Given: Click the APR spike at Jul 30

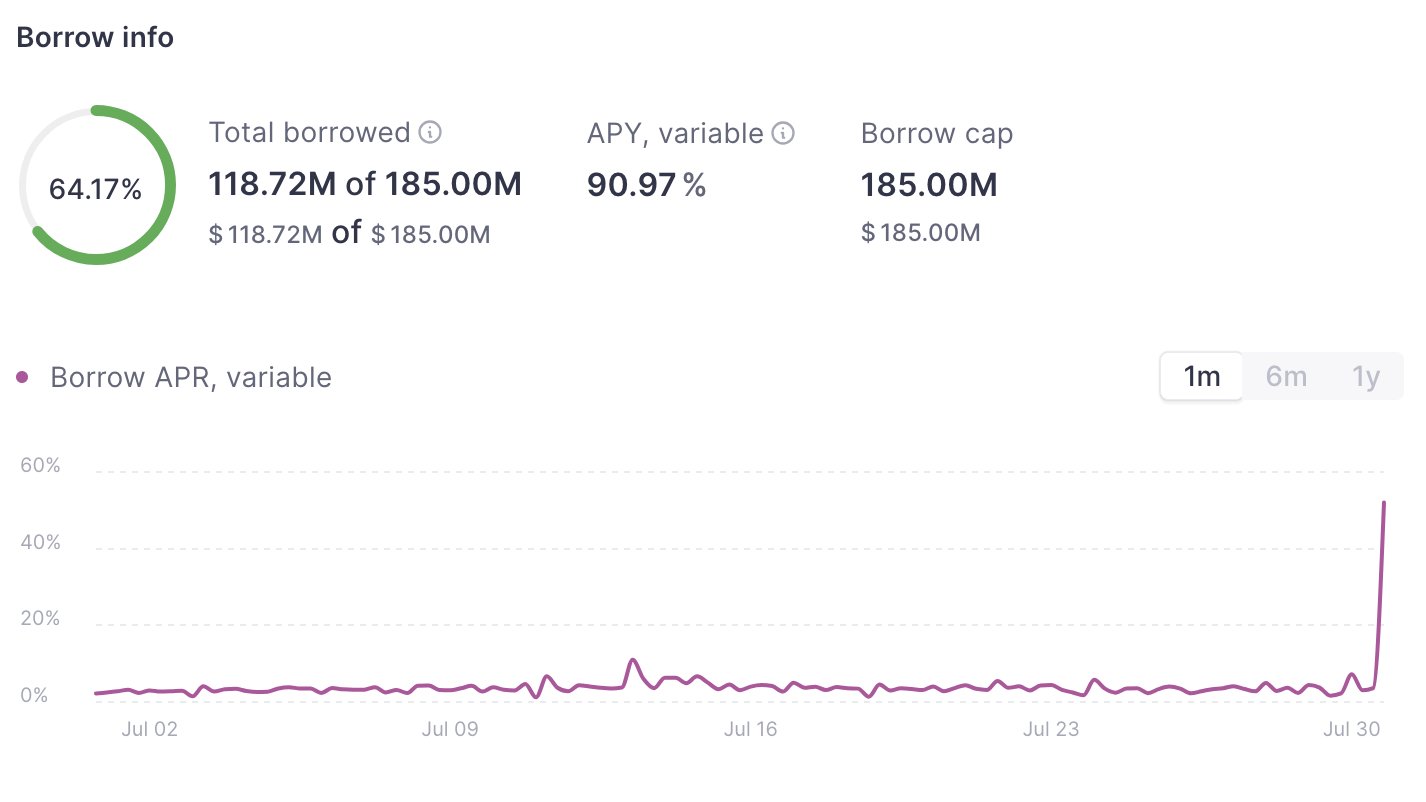Looking at the screenshot, I should 1384,503.
